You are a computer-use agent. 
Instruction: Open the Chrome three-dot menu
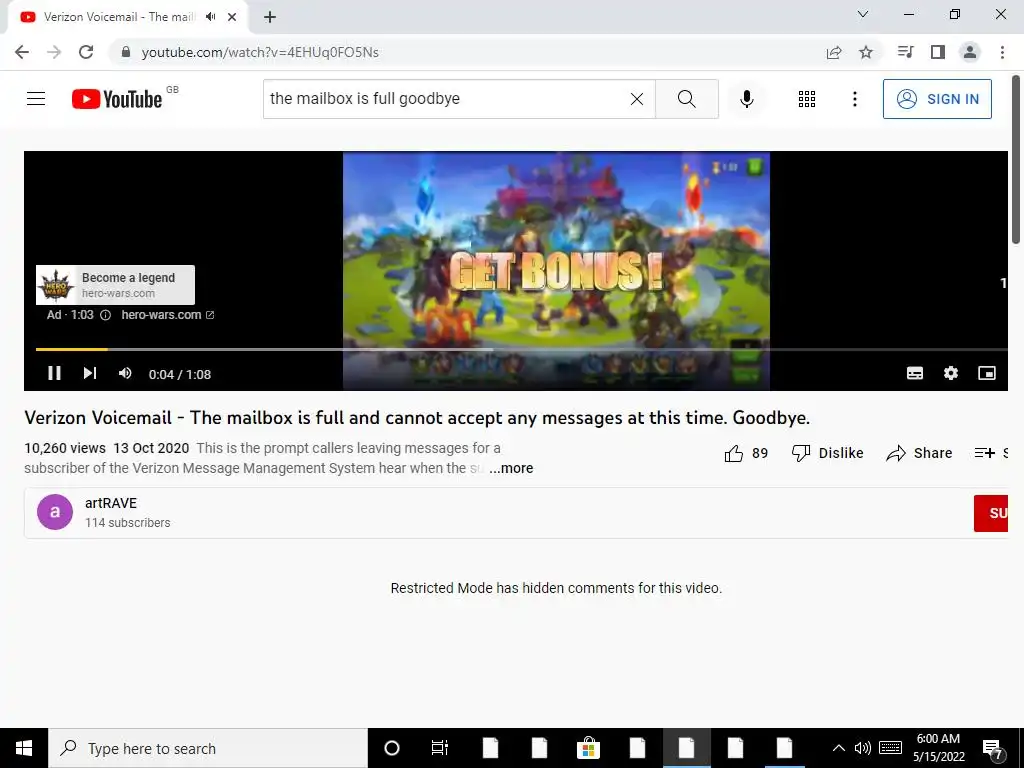(x=1002, y=52)
